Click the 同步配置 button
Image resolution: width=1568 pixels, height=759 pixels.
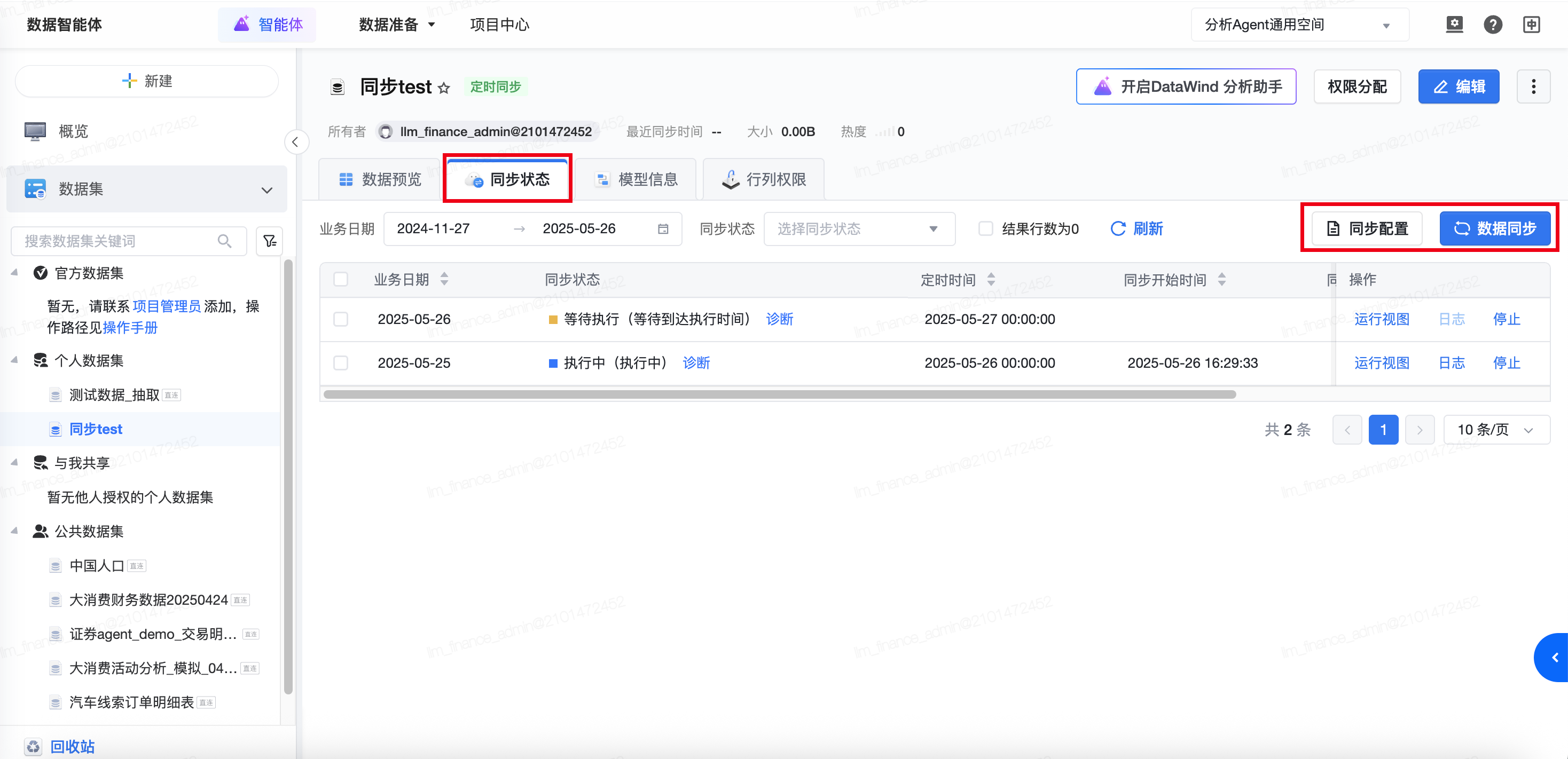click(x=1367, y=228)
